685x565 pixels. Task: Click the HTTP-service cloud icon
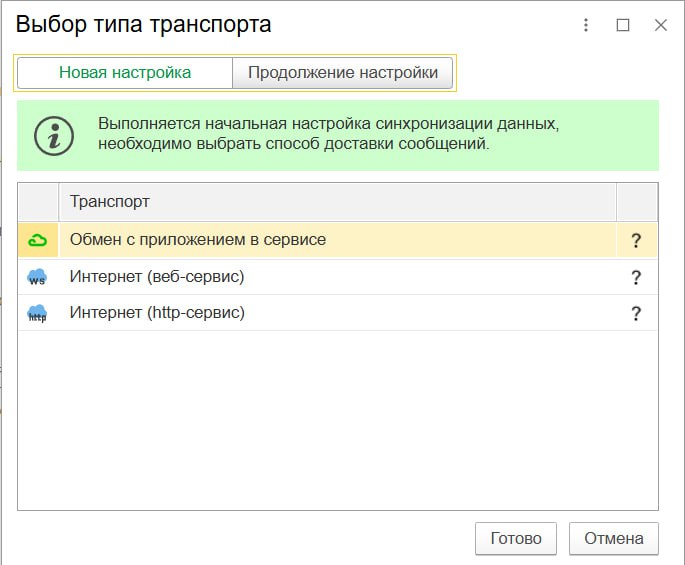38,313
